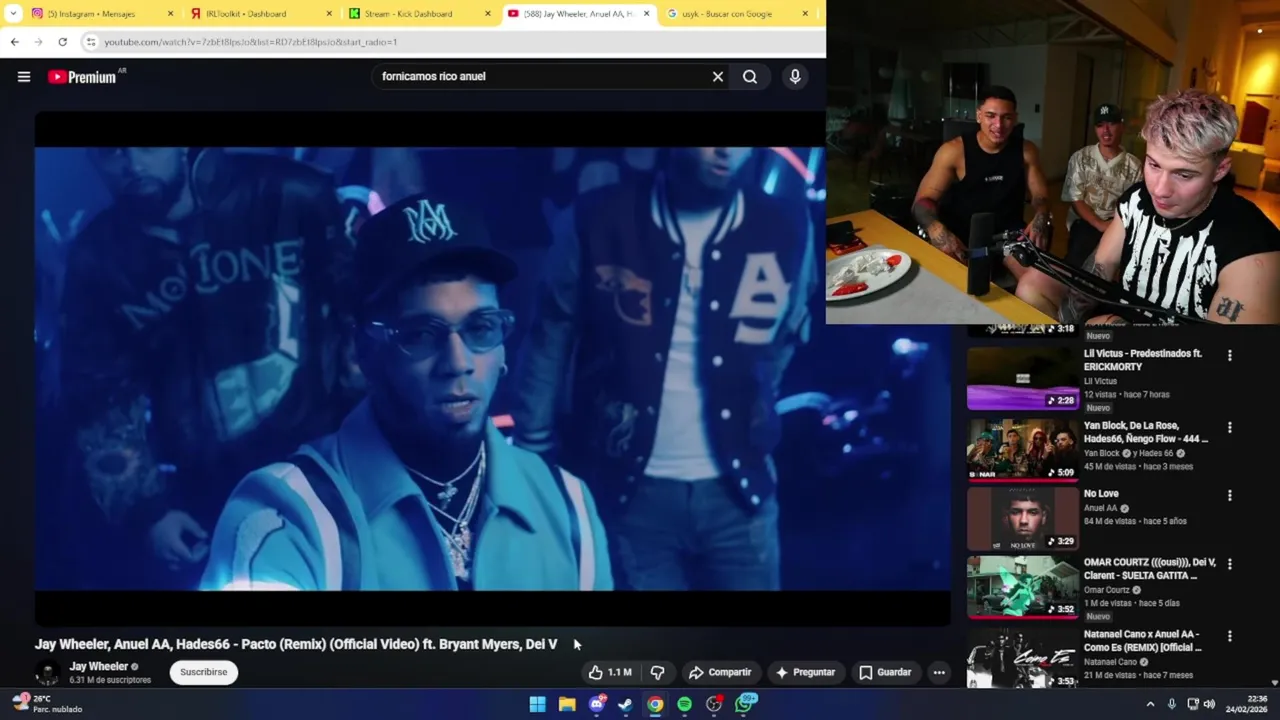Open options for Omar Courtz video
Screen dimensions: 1280x720
click(x=1229, y=564)
